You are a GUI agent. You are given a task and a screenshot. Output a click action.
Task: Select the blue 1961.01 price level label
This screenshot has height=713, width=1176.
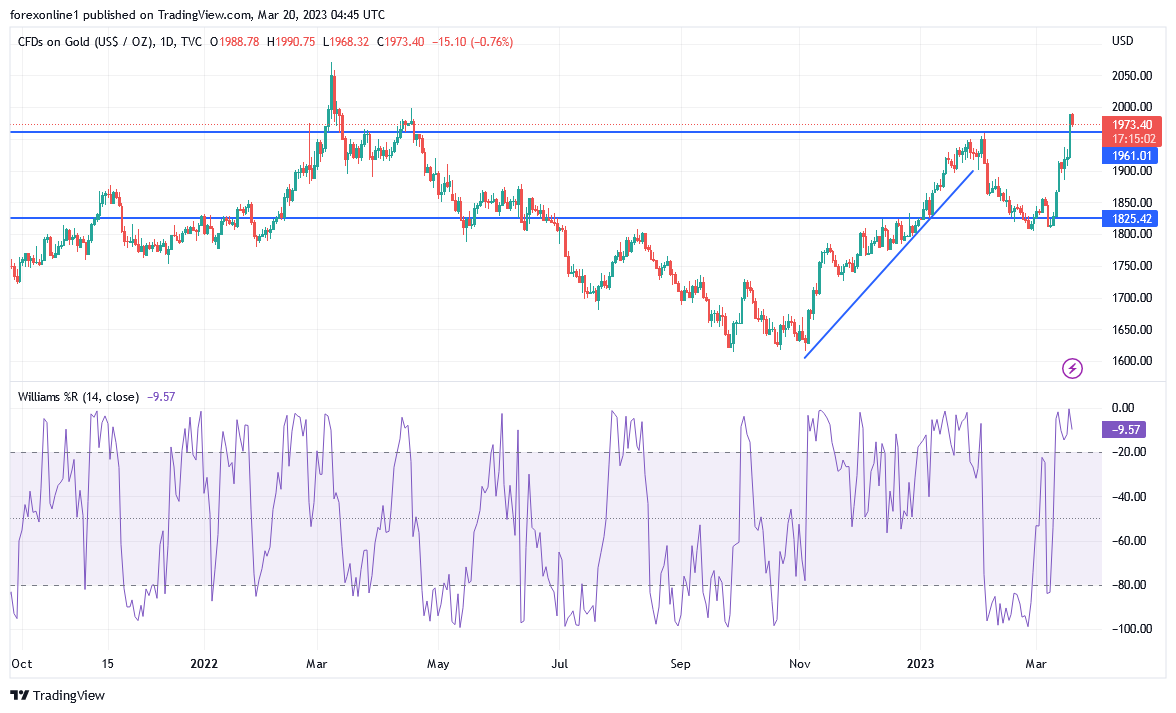coord(1130,156)
